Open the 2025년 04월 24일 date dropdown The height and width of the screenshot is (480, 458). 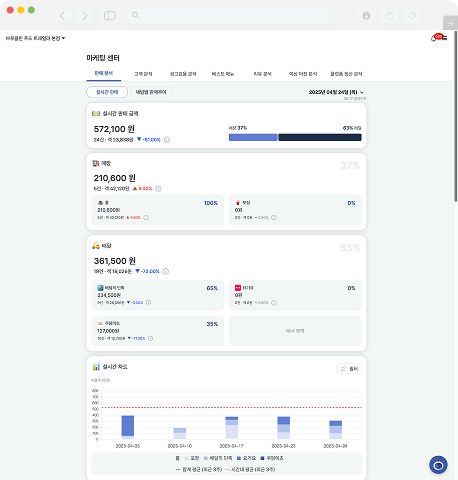pyautogui.click(x=336, y=92)
